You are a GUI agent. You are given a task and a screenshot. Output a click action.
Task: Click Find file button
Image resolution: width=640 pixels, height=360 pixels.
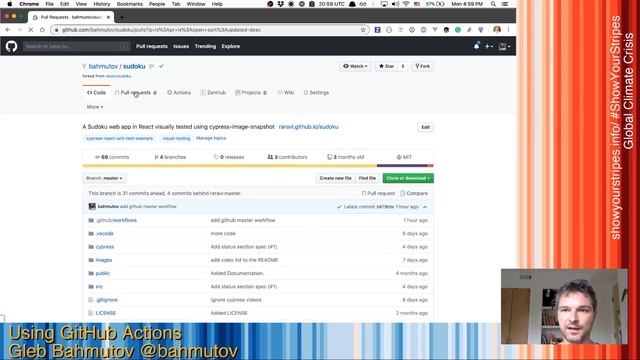point(367,178)
